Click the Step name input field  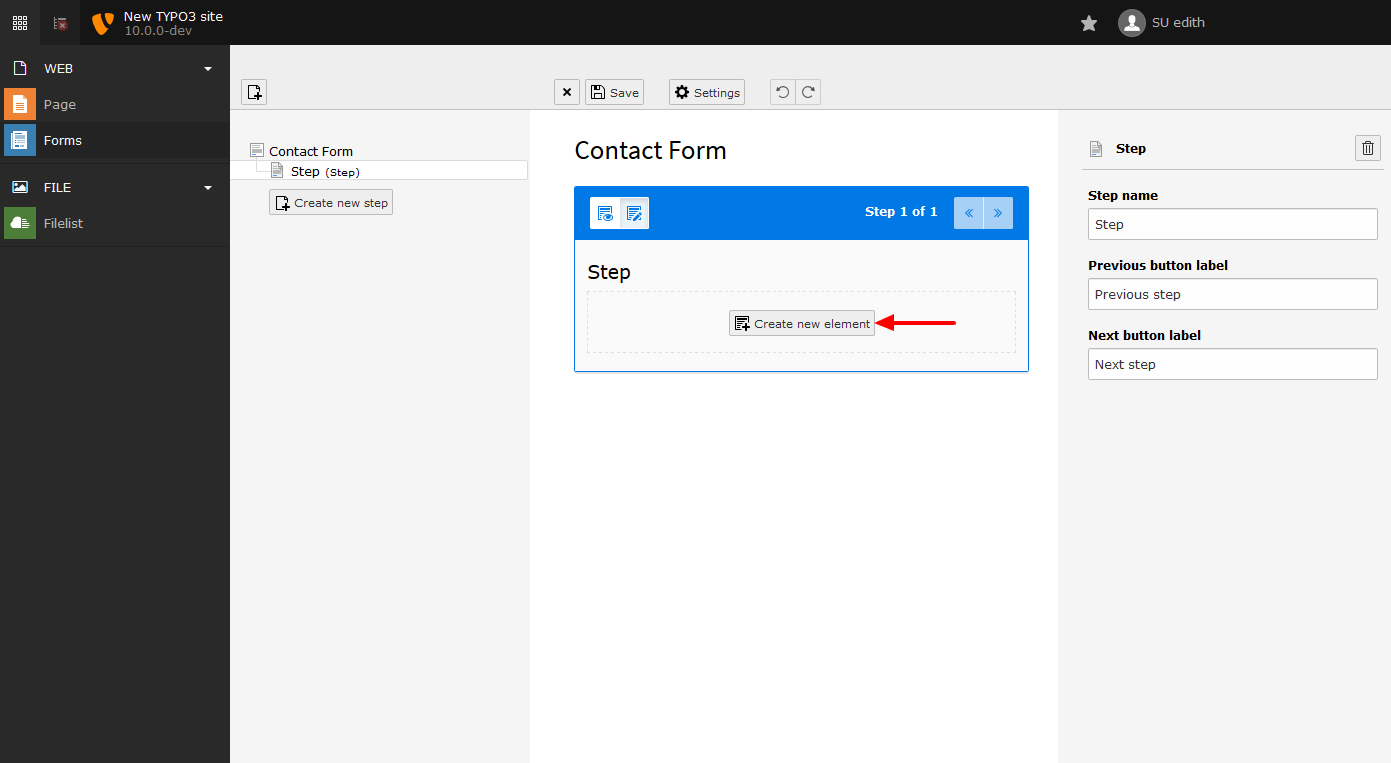pyautogui.click(x=1232, y=224)
